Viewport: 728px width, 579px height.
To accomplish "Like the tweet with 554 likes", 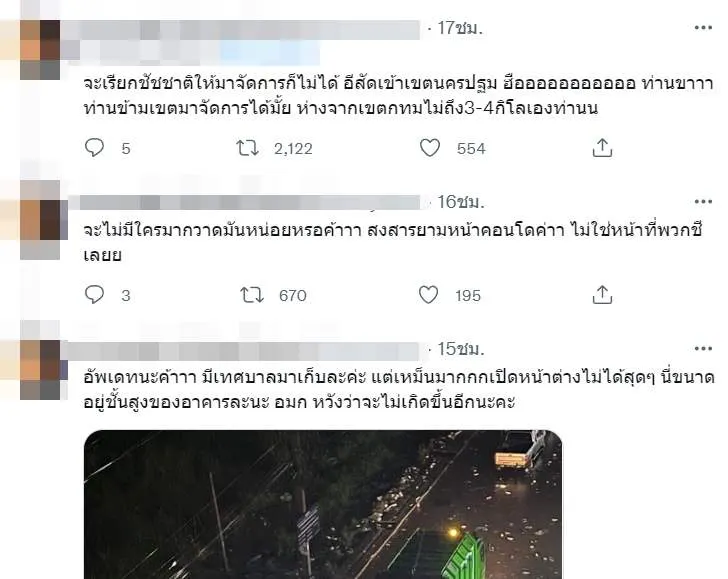I will (x=430, y=148).
